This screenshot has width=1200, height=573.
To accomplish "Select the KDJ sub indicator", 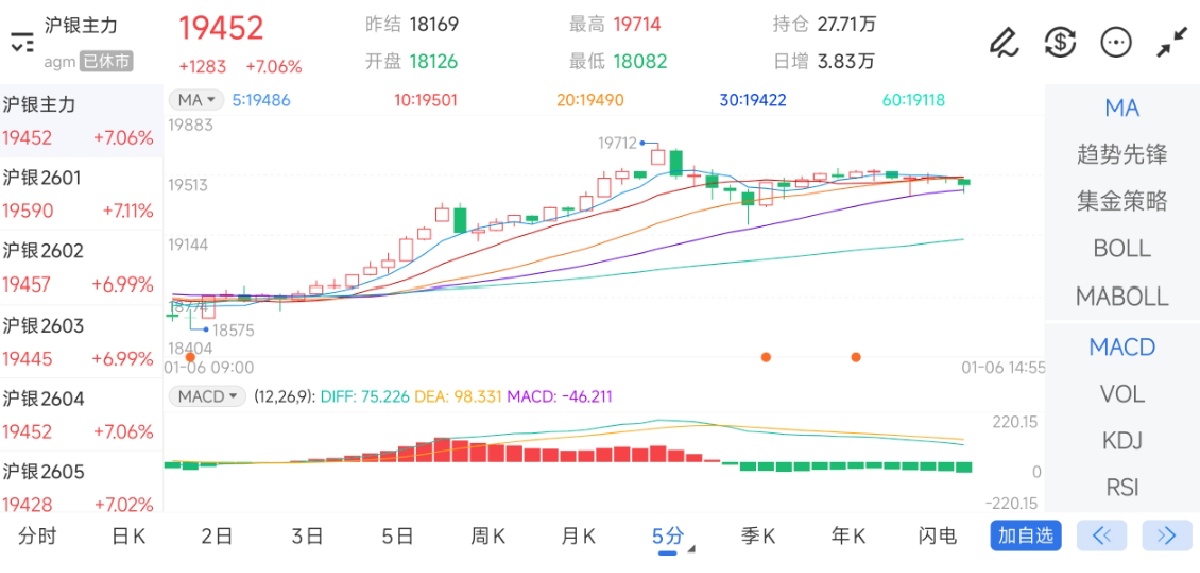I will (1122, 441).
